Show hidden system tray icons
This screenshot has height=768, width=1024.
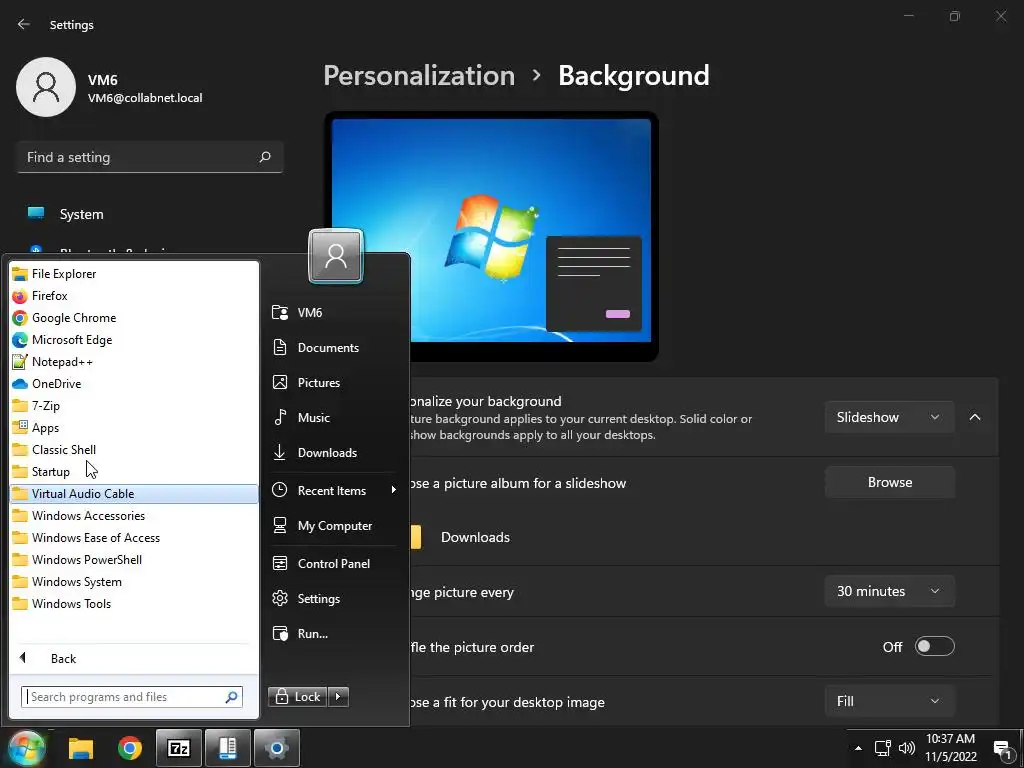858,748
